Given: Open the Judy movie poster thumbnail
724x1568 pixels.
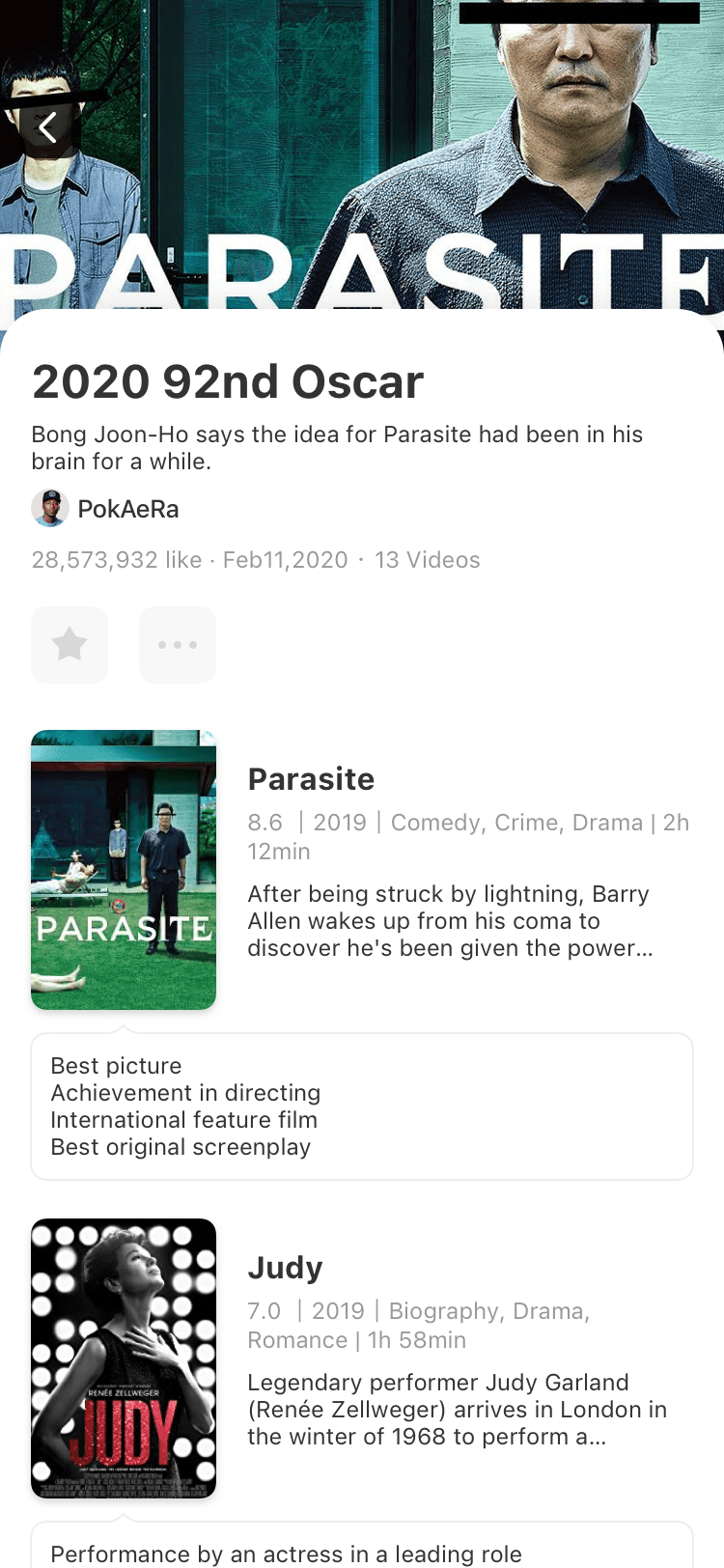Looking at the screenshot, I should click(124, 1358).
